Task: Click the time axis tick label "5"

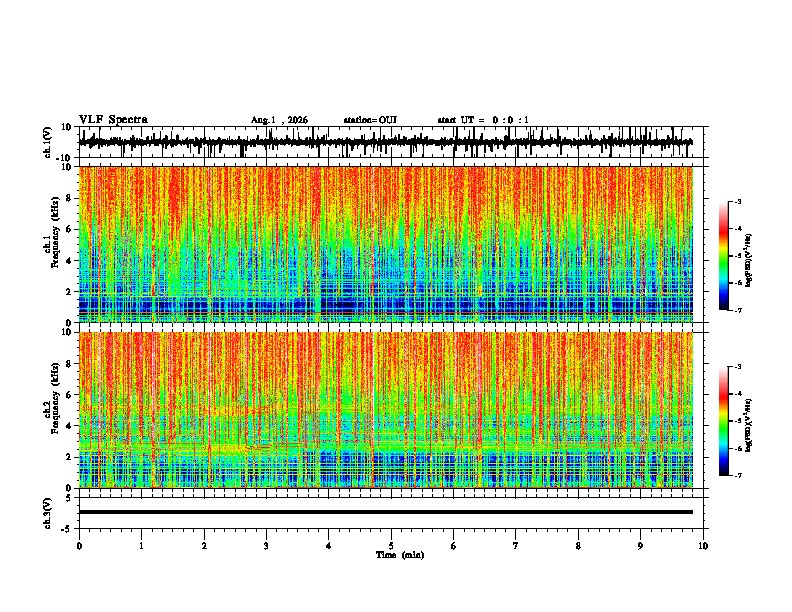Action: click(x=391, y=546)
